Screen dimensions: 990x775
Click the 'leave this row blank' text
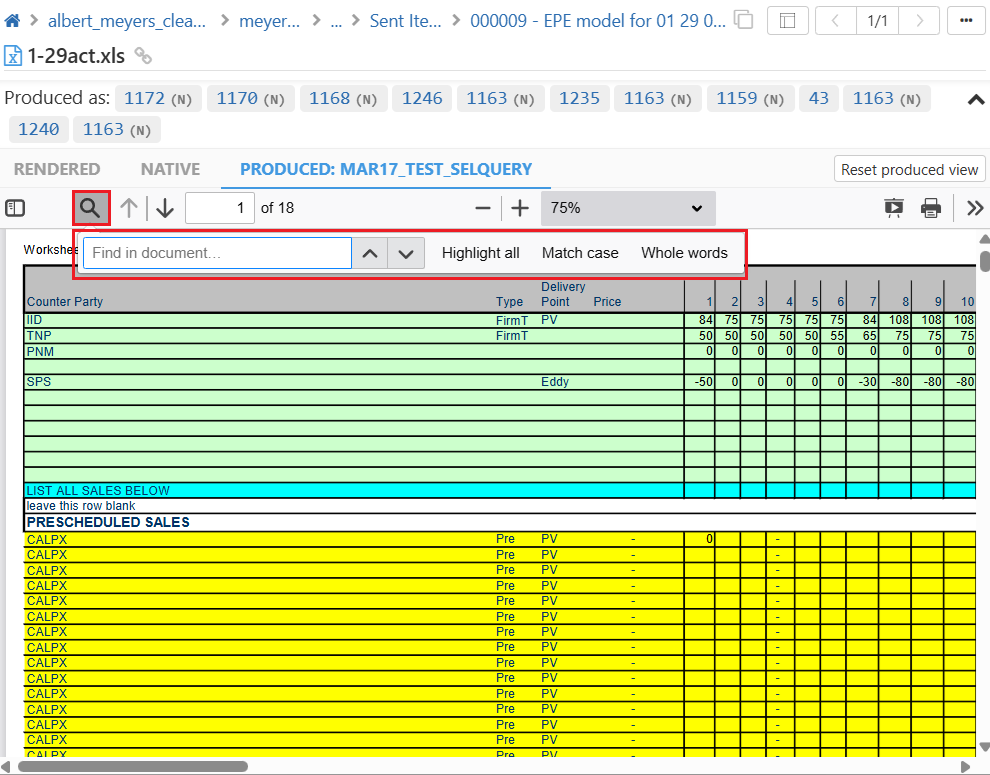(x=80, y=505)
